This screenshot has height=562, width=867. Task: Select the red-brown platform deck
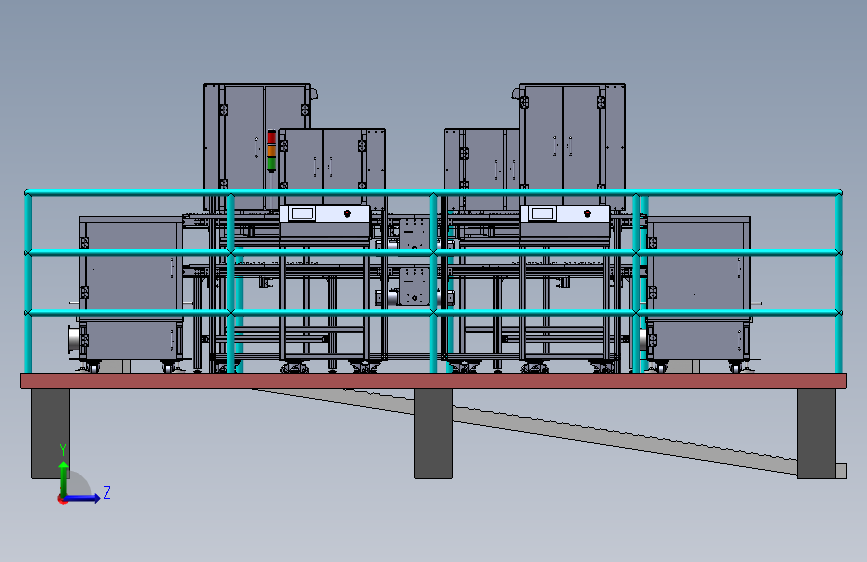434,381
